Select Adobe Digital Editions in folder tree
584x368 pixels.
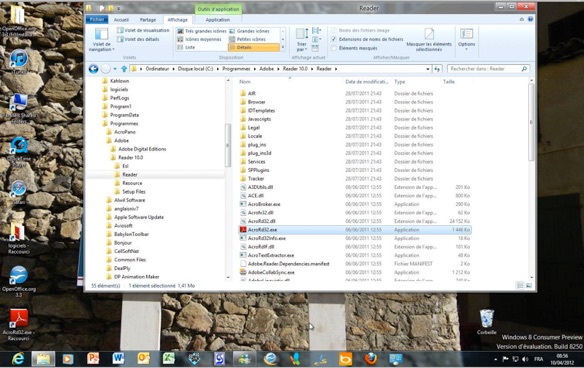click(138, 149)
